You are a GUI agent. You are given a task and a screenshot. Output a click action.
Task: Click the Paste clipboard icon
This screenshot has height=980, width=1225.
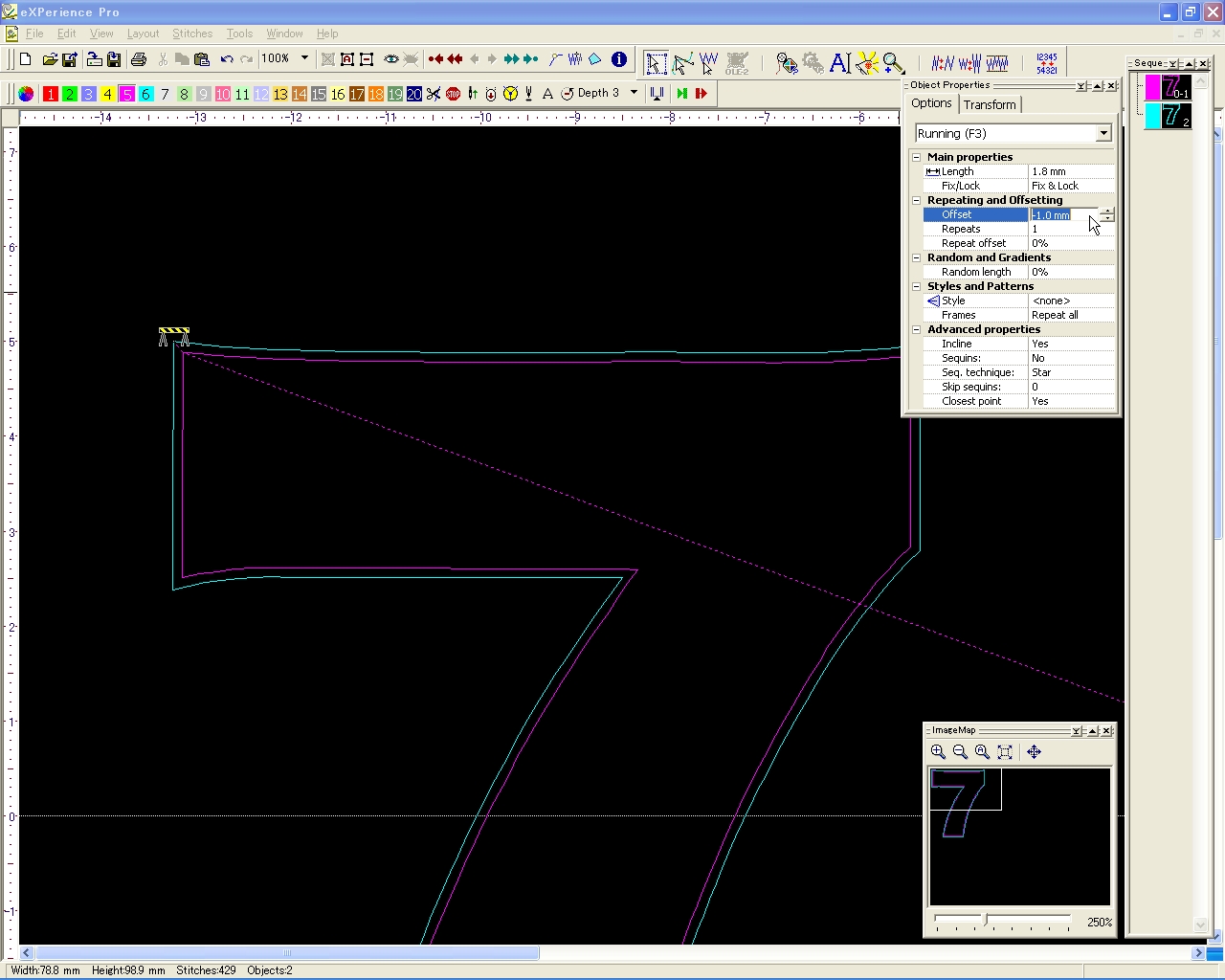(x=202, y=59)
